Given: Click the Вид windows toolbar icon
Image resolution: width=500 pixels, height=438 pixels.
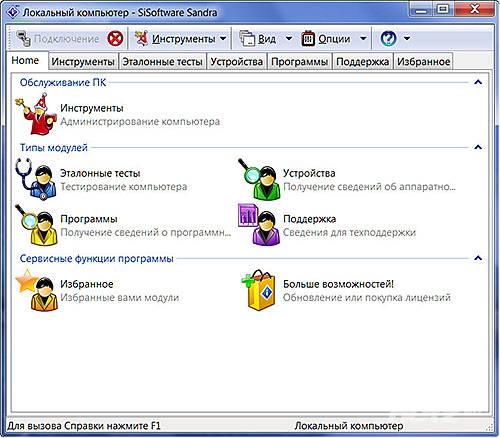Looking at the screenshot, I should pyautogui.click(x=247, y=38).
